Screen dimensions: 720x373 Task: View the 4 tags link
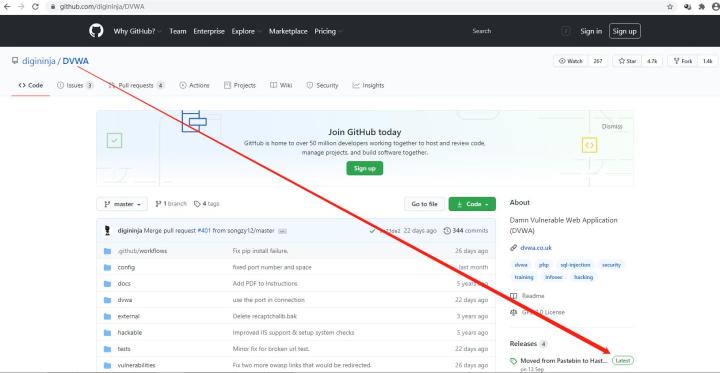pos(206,204)
